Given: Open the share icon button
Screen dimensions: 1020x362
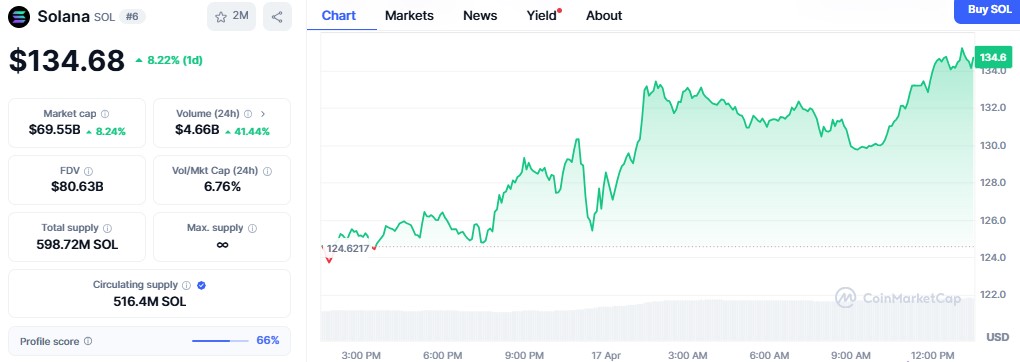Looking at the screenshot, I should [277, 16].
